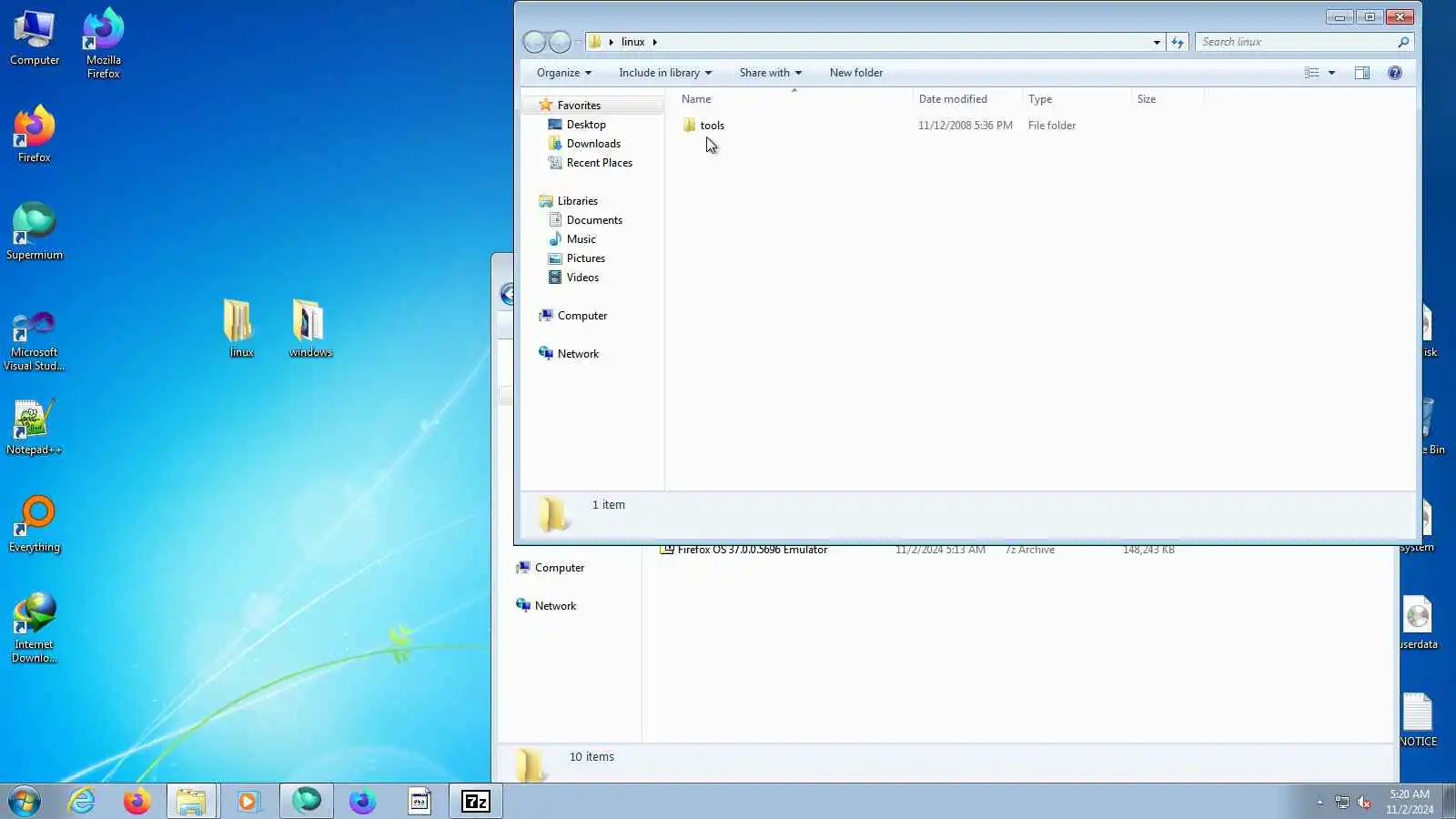The height and width of the screenshot is (819, 1456).
Task: Expand the root breadcrumb arrow before linux
Action: point(611,42)
